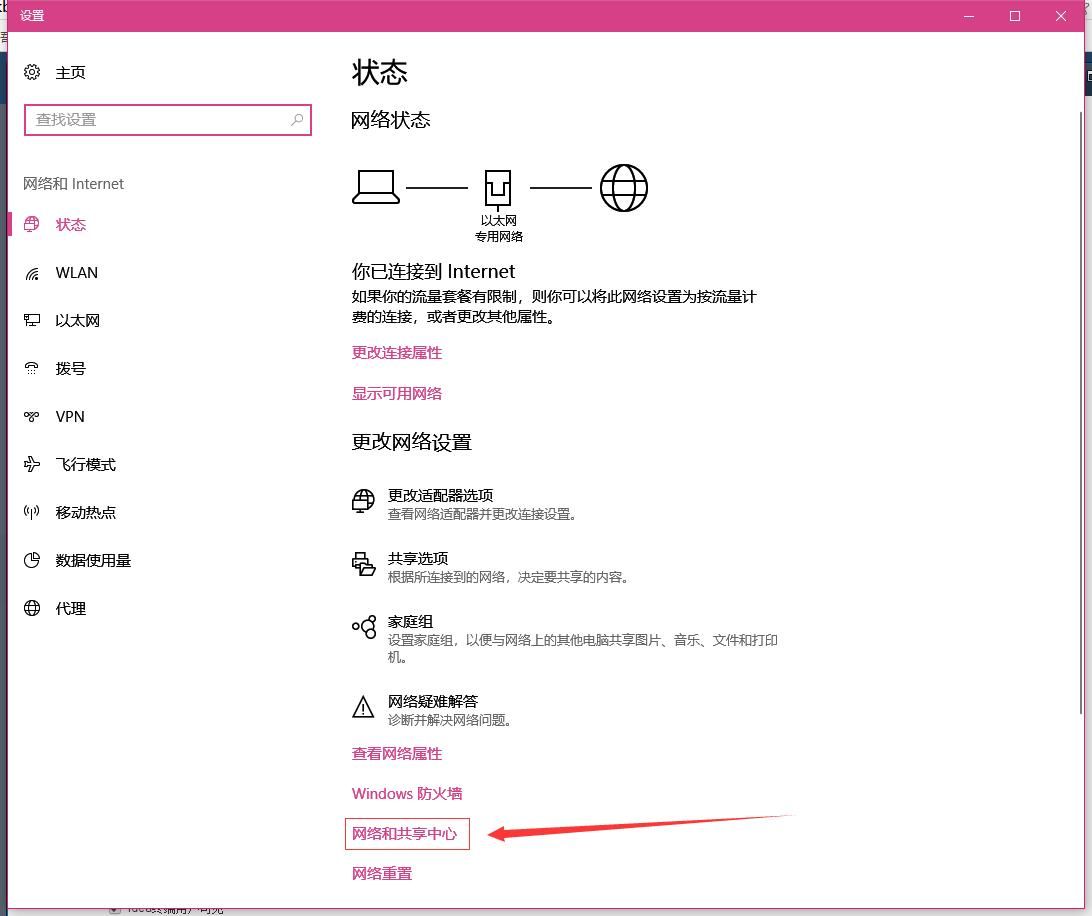Click the Home gear icon in sidebar
This screenshot has width=1092, height=916.
pyautogui.click(x=32, y=72)
